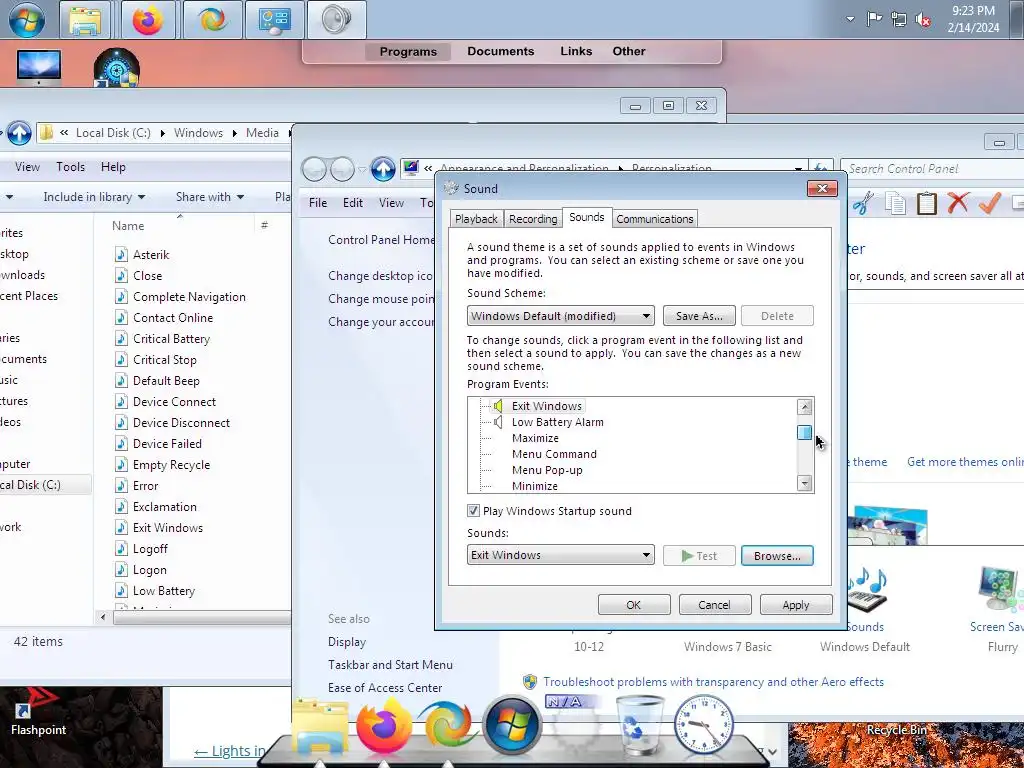Viewport: 1024px width, 768px height.
Task: Open the Start orb in the top taskbar
Action: point(26,19)
